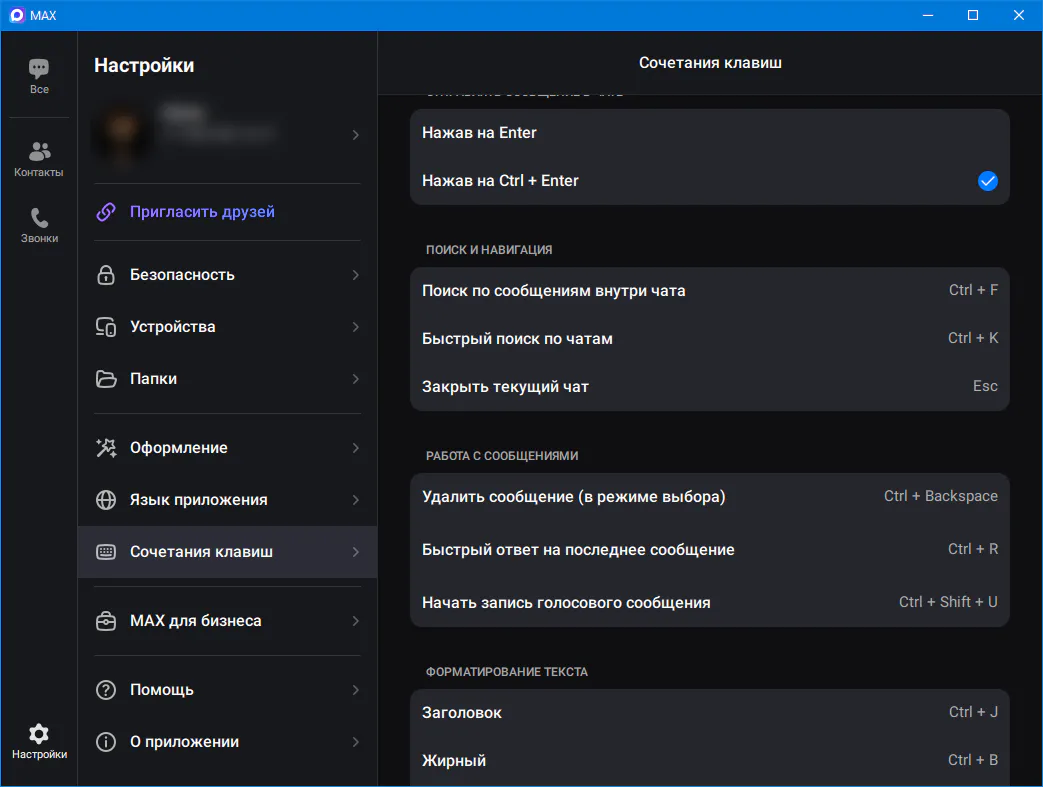Select the "Нажав на Ctrl + Enter" option
Screen dimensions: 1043x787
710,181
